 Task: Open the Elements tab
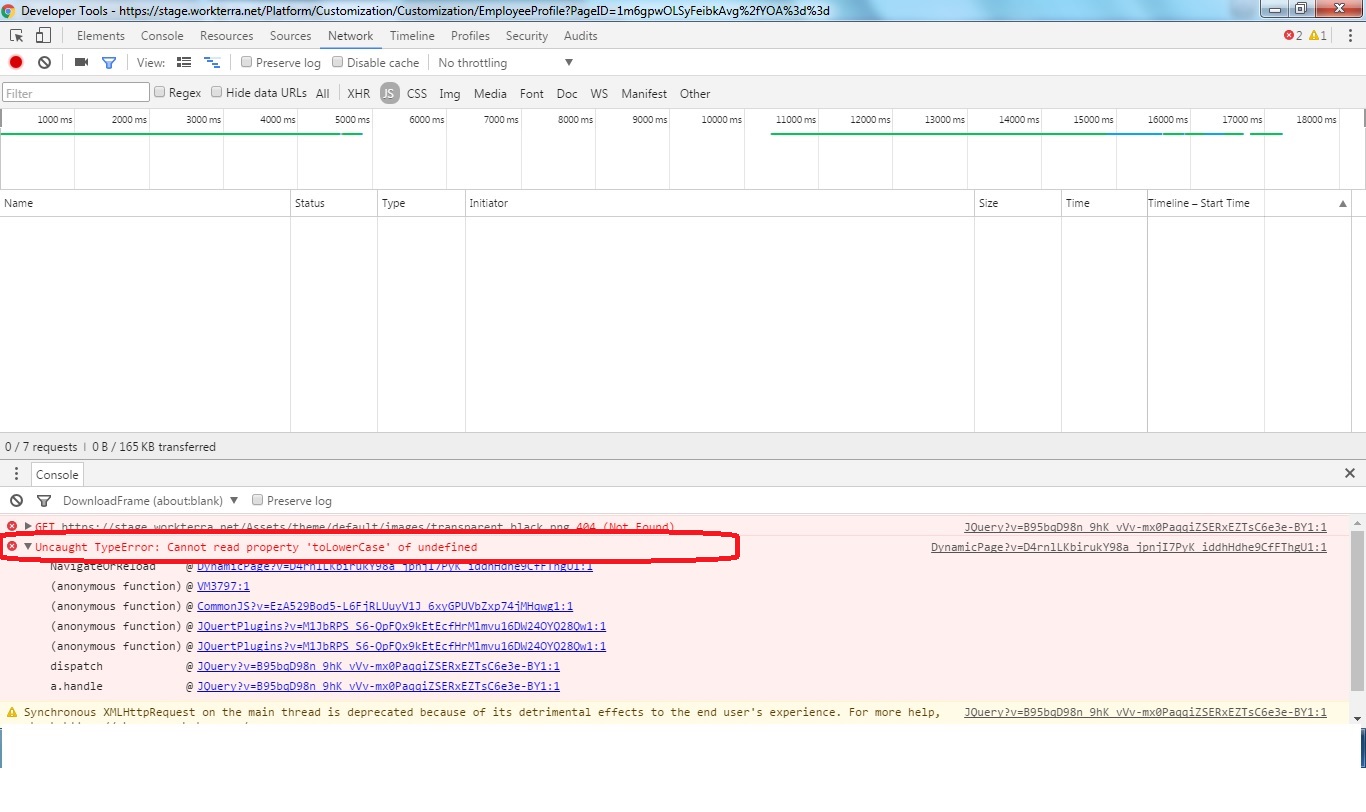[101, 36]
